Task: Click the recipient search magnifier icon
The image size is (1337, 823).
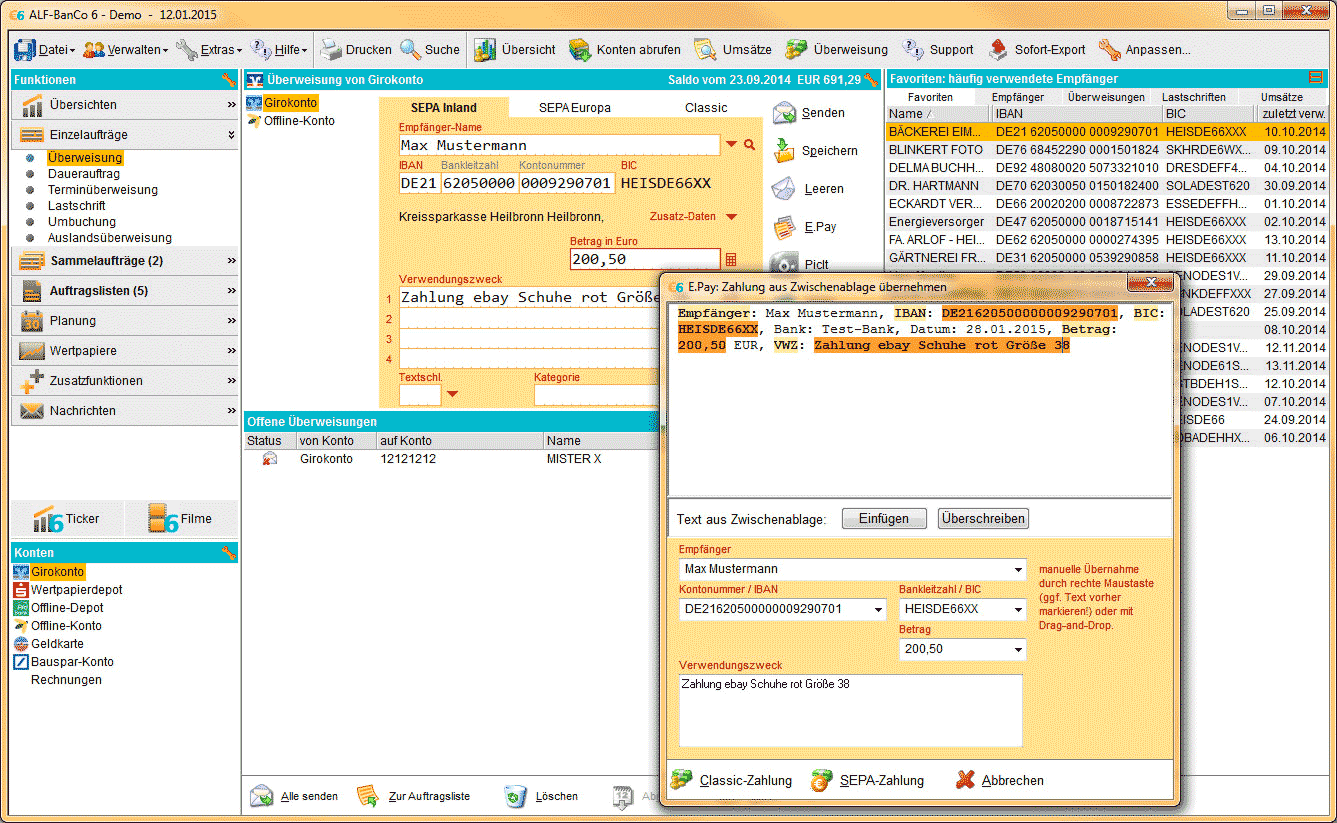Action: (750, 146)
